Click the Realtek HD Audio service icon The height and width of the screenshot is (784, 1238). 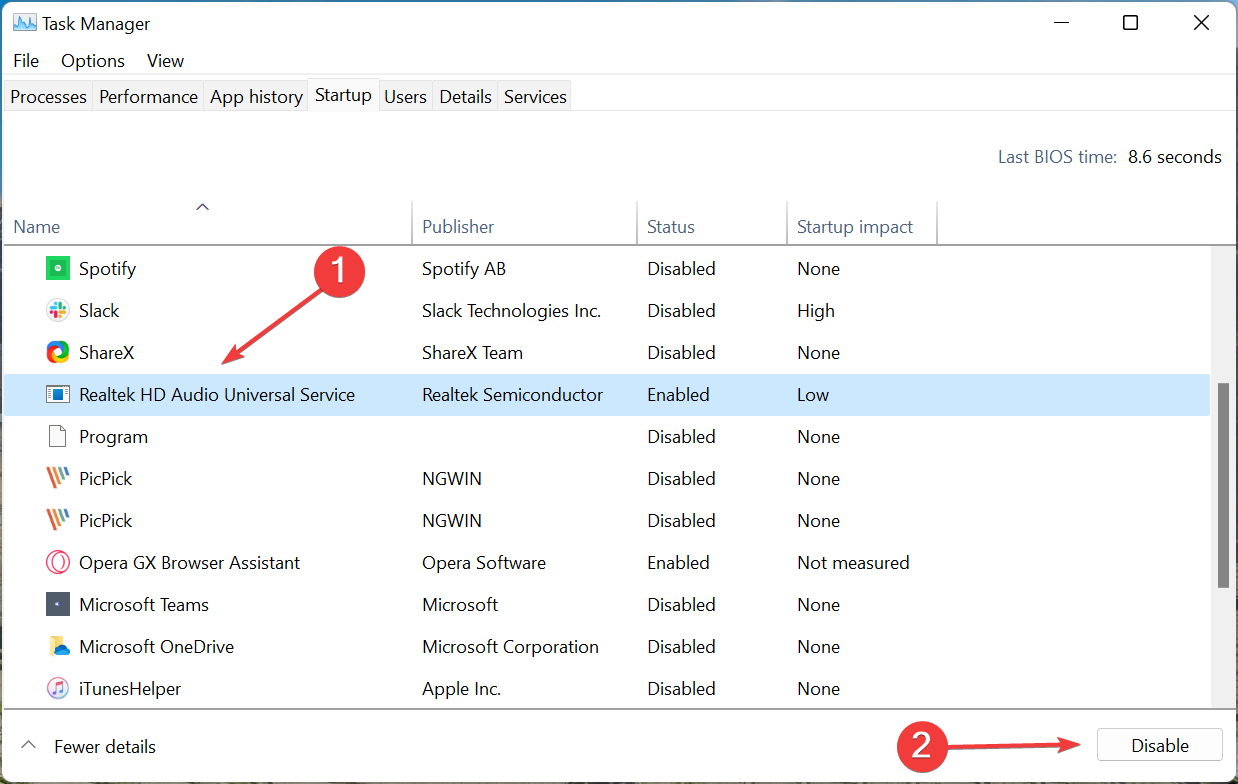click(58, 395)
